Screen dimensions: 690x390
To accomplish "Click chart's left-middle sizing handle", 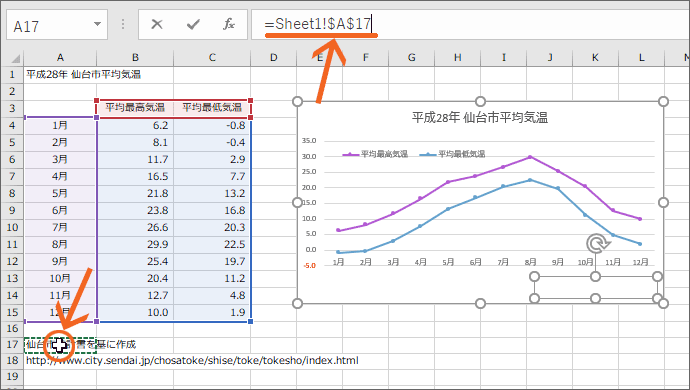I will [x=297, y=202].
